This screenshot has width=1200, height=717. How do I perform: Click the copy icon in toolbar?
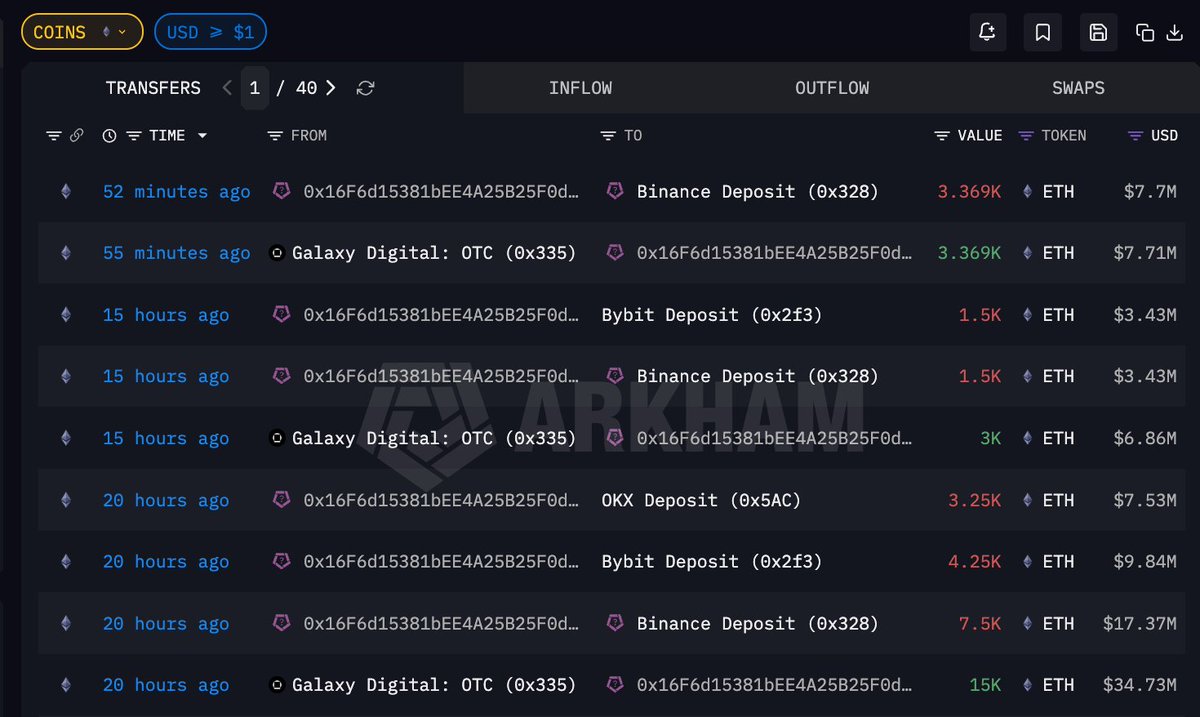pyautogui.click(x=1145, y=33)
